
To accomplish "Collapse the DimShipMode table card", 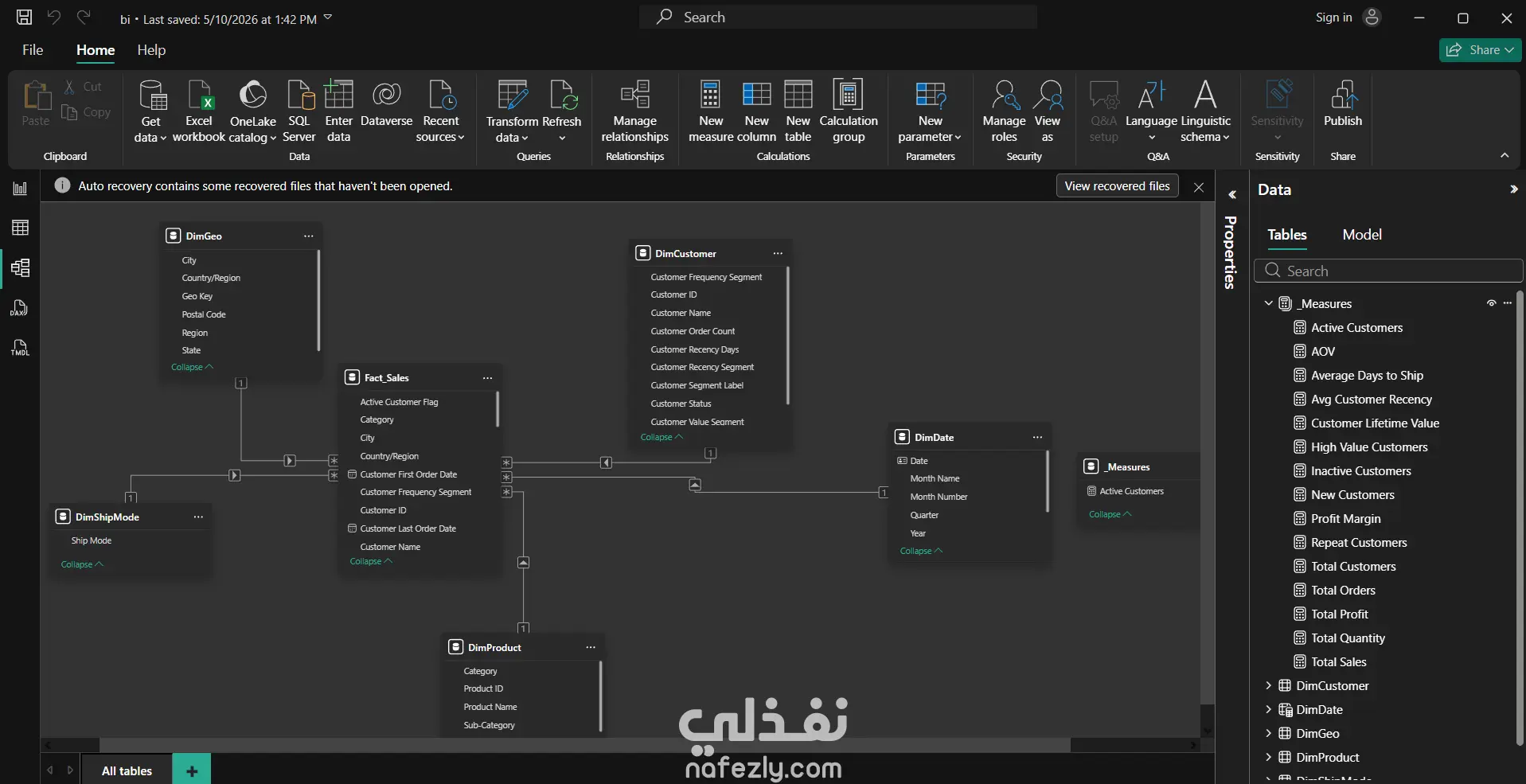I will [82, 564].
